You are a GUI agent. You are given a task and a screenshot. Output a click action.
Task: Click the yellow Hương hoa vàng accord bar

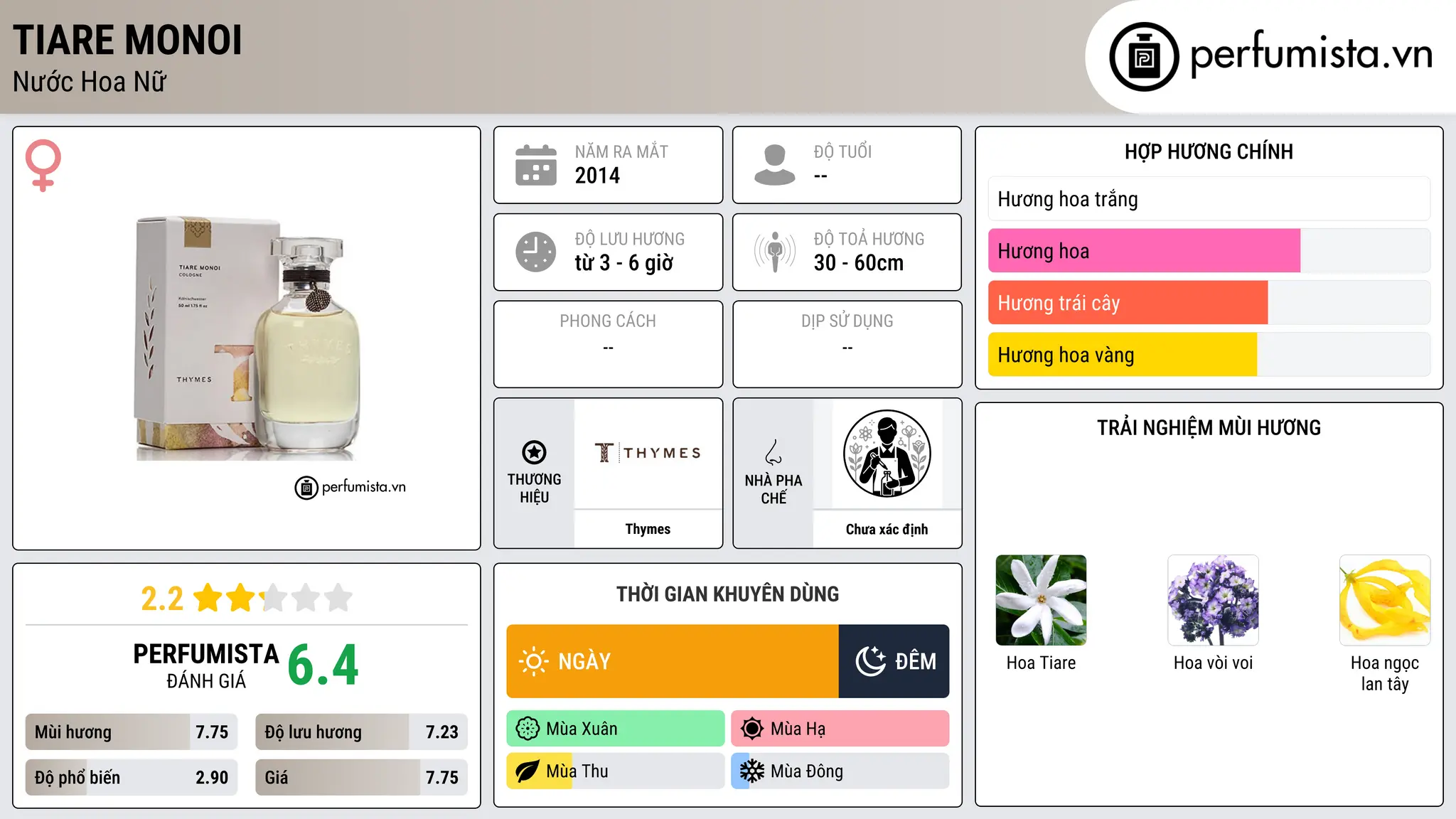click(1209, 355)
